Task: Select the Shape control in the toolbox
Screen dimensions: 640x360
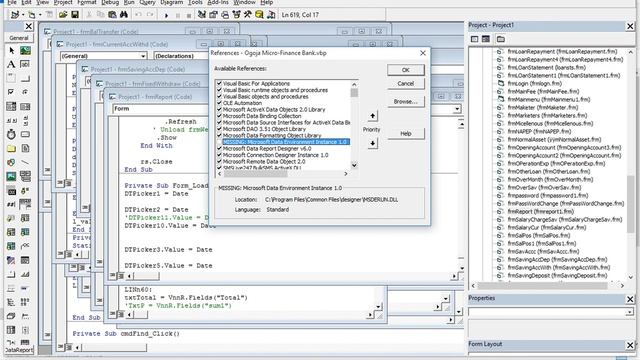Action: (11, 162)
